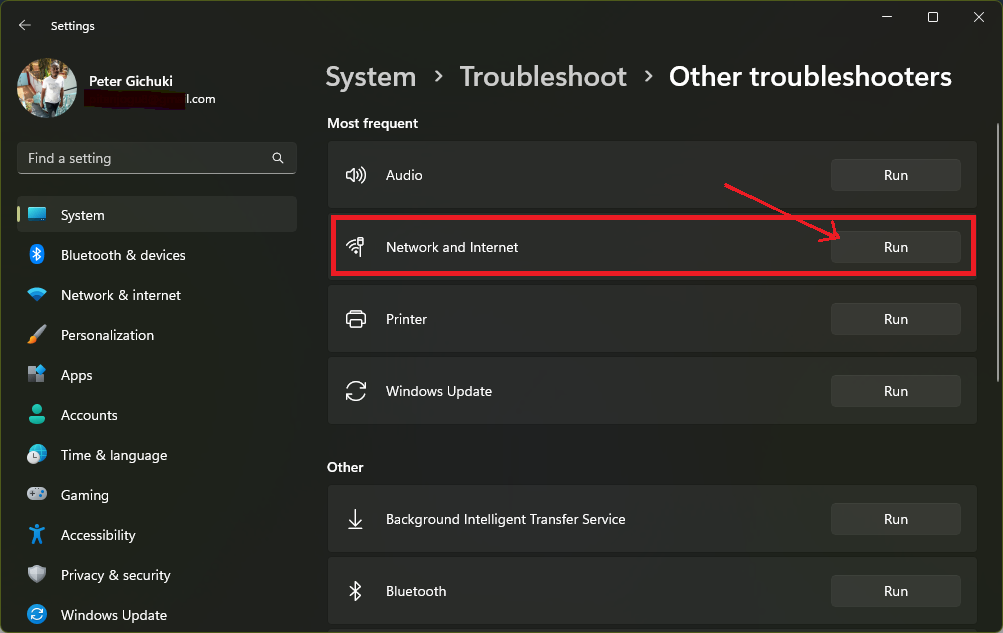Click the Background Intelligent Transfer Service download icon
The image size is (1003, 633).
(x=356, y=519)
